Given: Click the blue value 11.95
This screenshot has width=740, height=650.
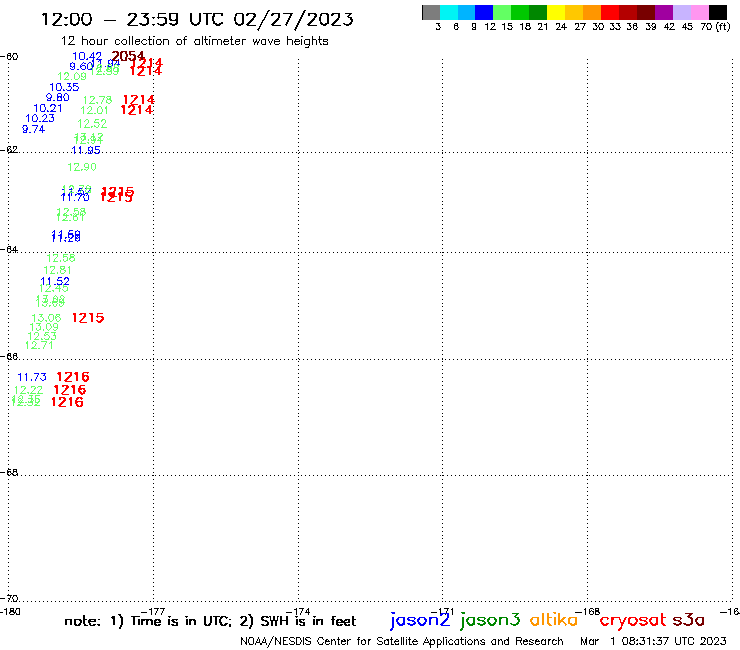Looking at the screenshot, I should coord(86,150).
